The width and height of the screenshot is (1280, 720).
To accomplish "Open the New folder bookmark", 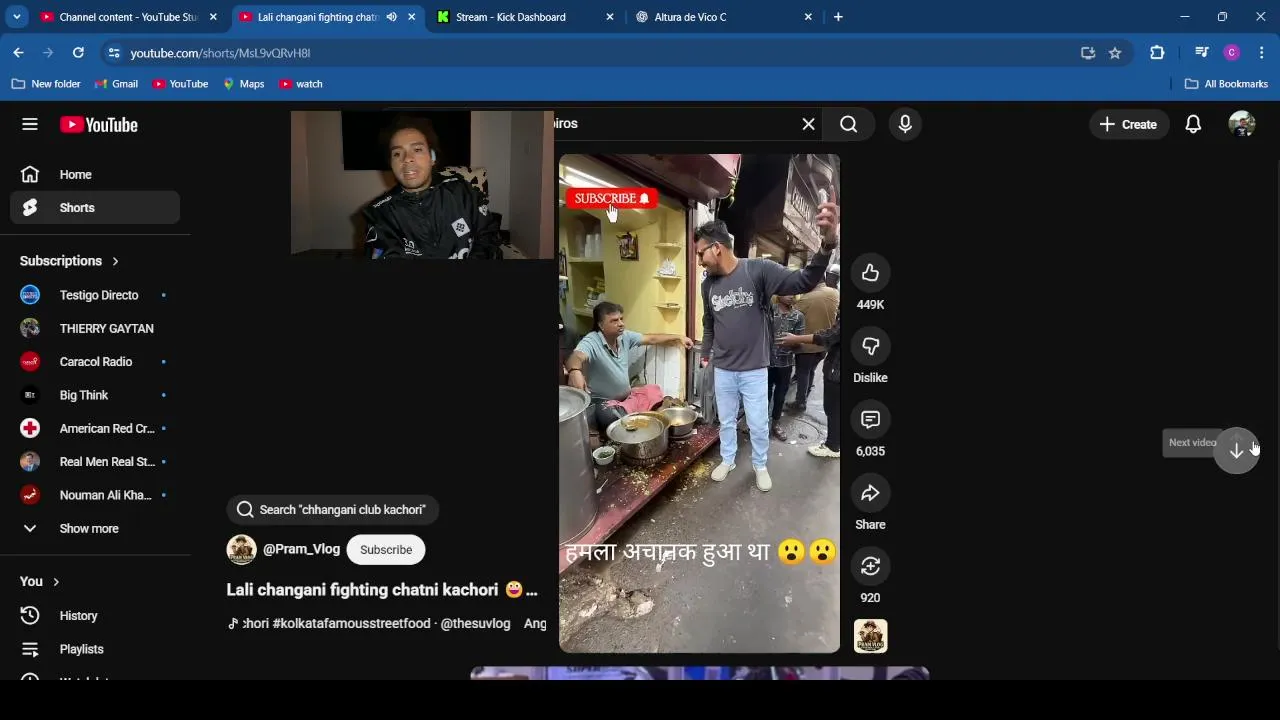I will 46,84.
